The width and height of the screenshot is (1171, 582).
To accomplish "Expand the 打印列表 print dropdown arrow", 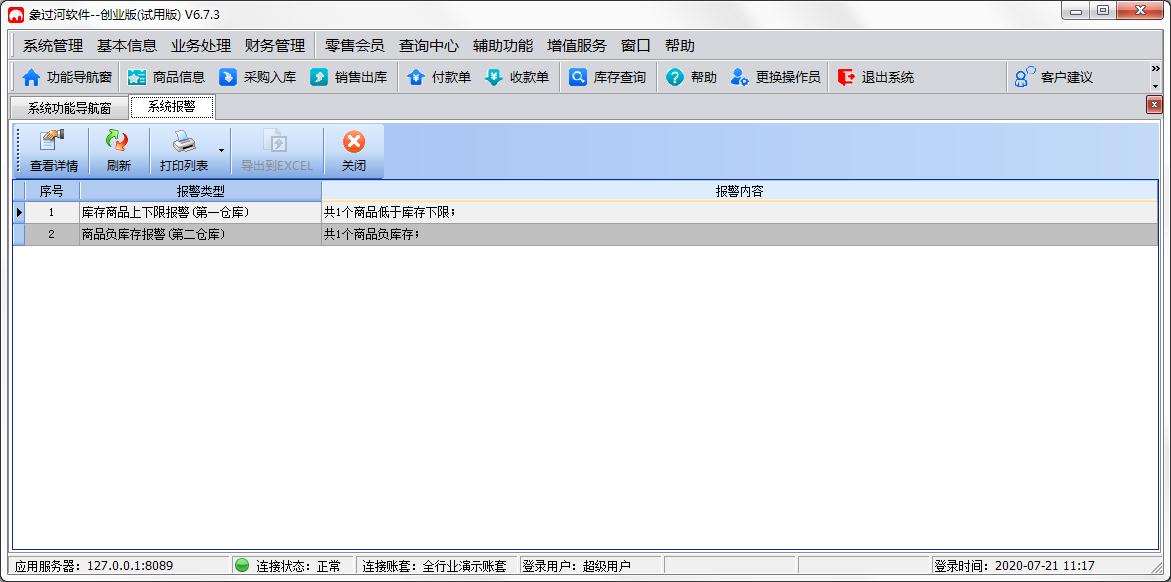I will 220,150.
